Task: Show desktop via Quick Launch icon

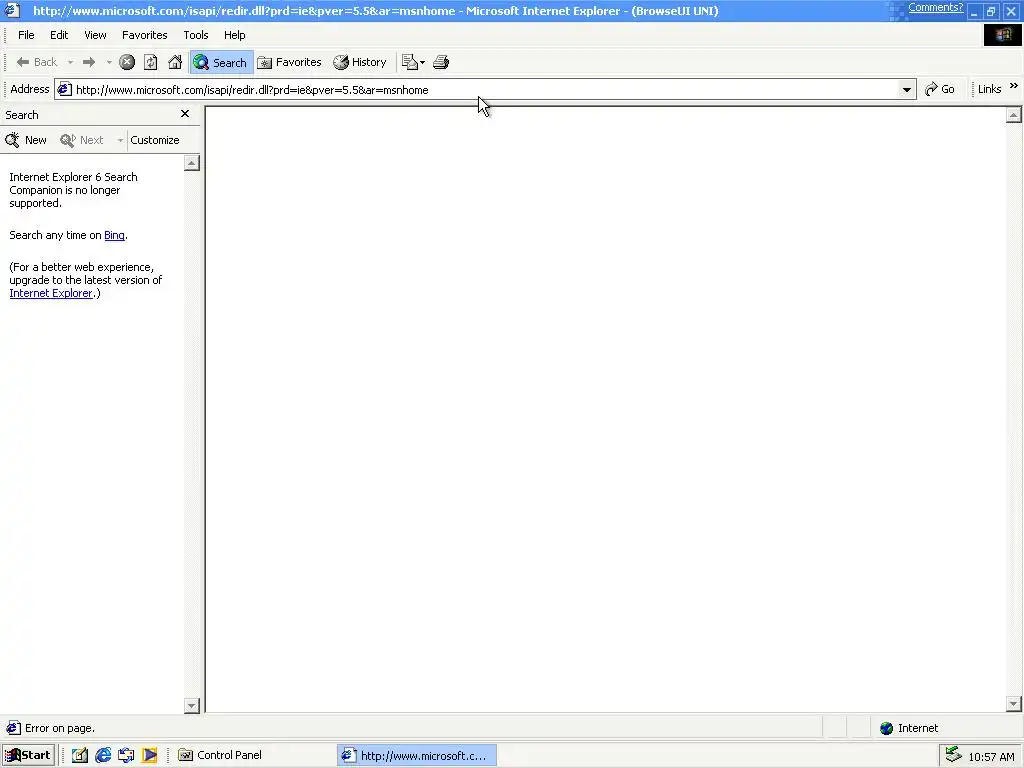Action: click(80, 756)
